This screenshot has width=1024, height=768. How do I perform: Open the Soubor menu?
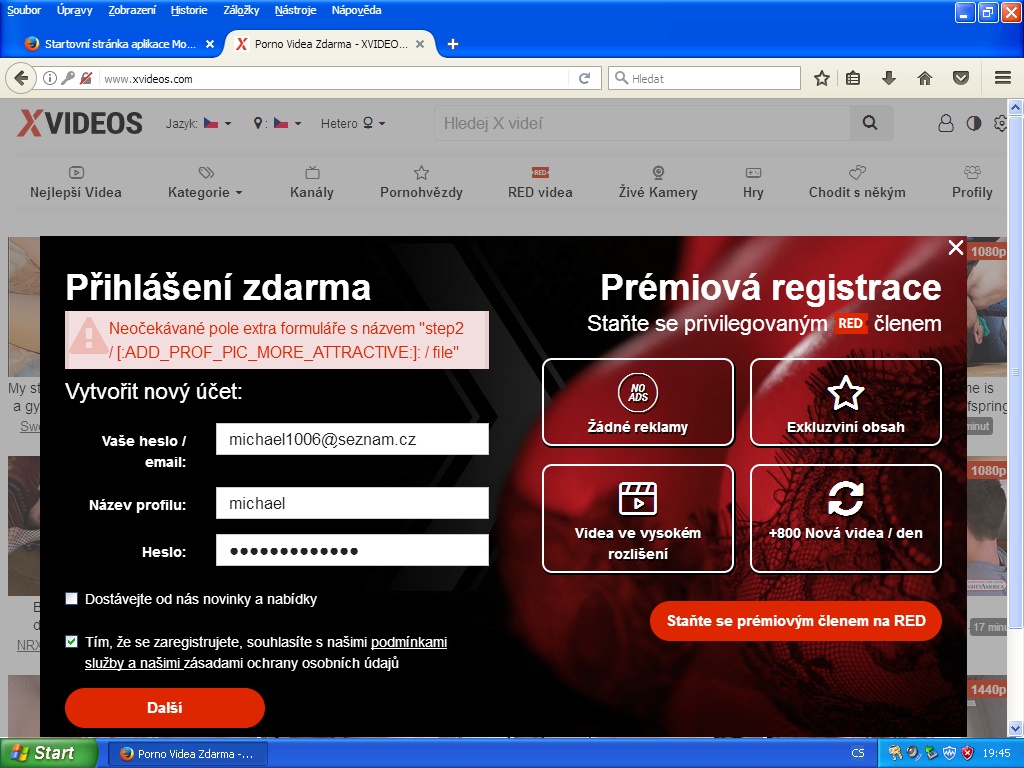tap(24, 10)
